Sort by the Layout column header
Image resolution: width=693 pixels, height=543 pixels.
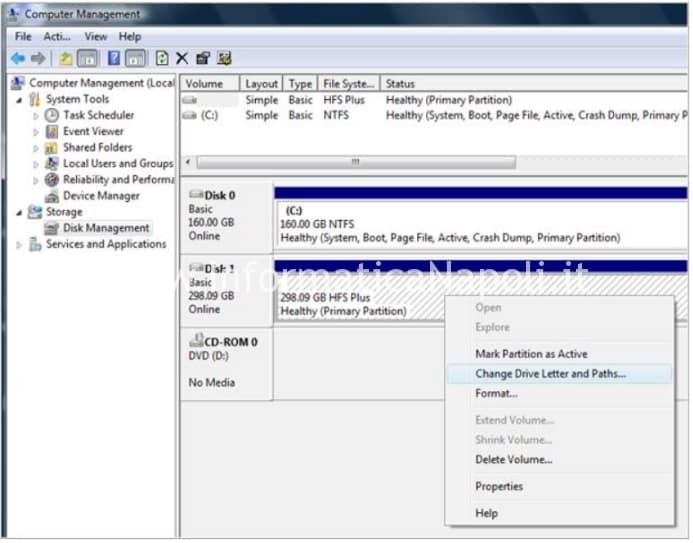tap(261, 84)
